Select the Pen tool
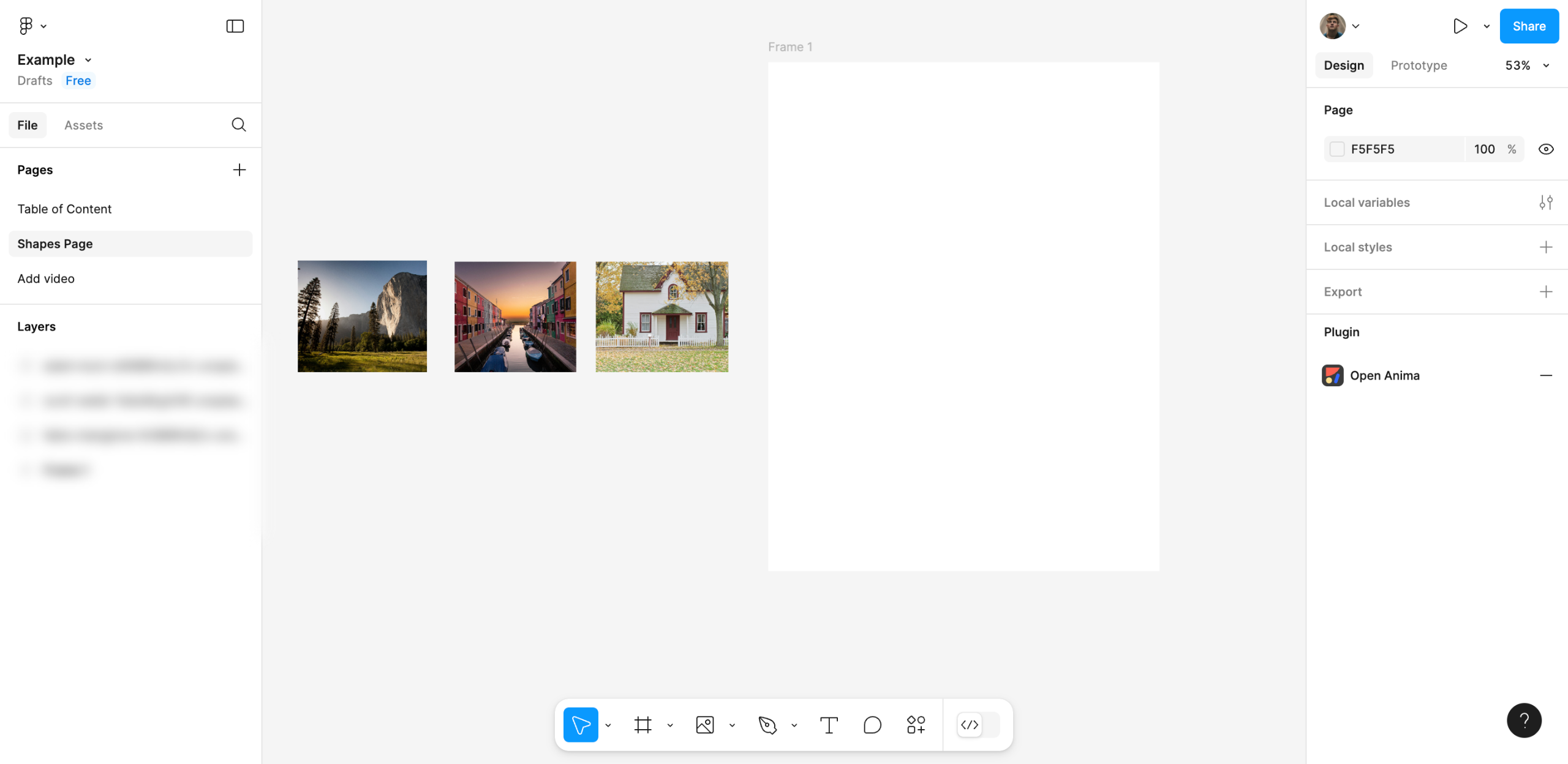 point(767,725)
